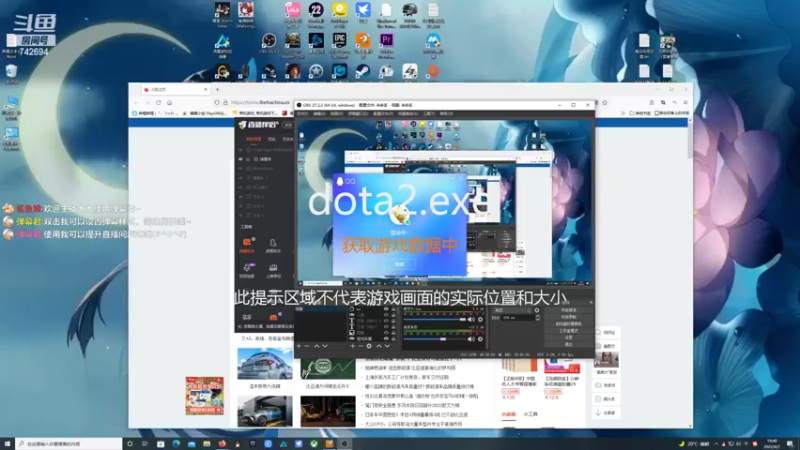Remove the selected scene in OBS
The width and height of the screenshot is (800, 450).
tap(307, 346)
